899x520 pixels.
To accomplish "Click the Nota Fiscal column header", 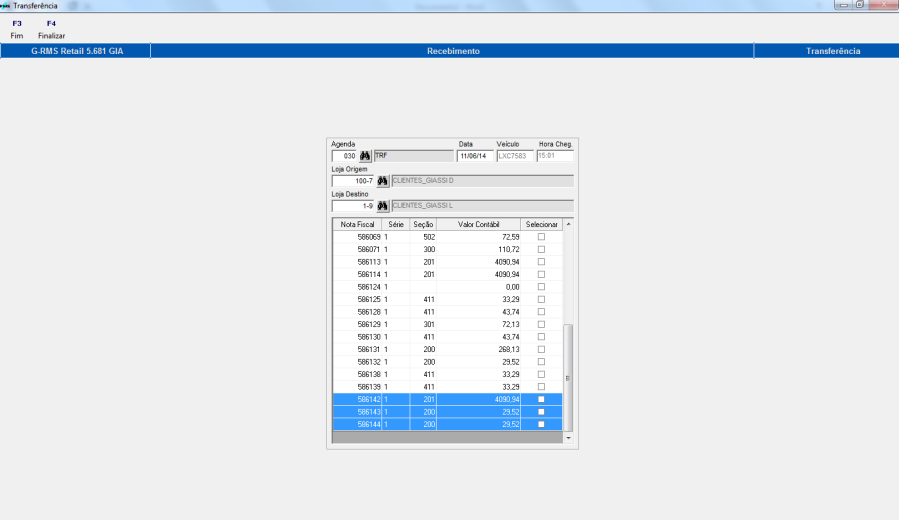I will (x=357, y=225).
